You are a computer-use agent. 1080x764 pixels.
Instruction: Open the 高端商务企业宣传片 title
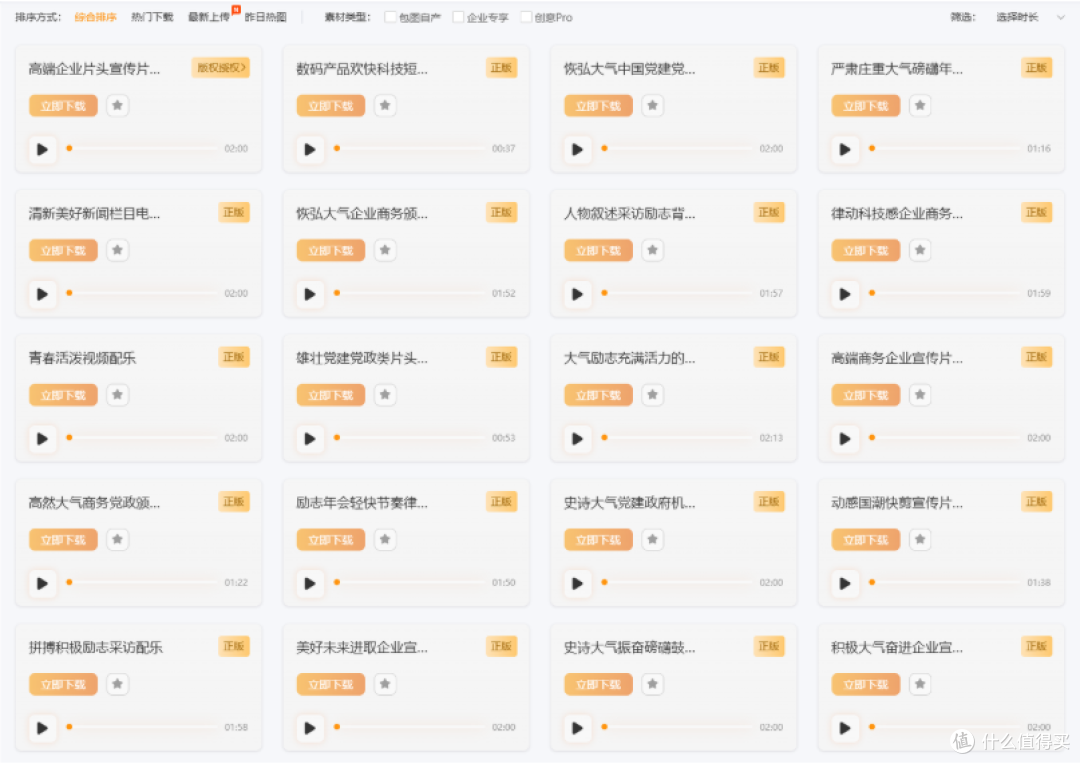tap(897, 358)
